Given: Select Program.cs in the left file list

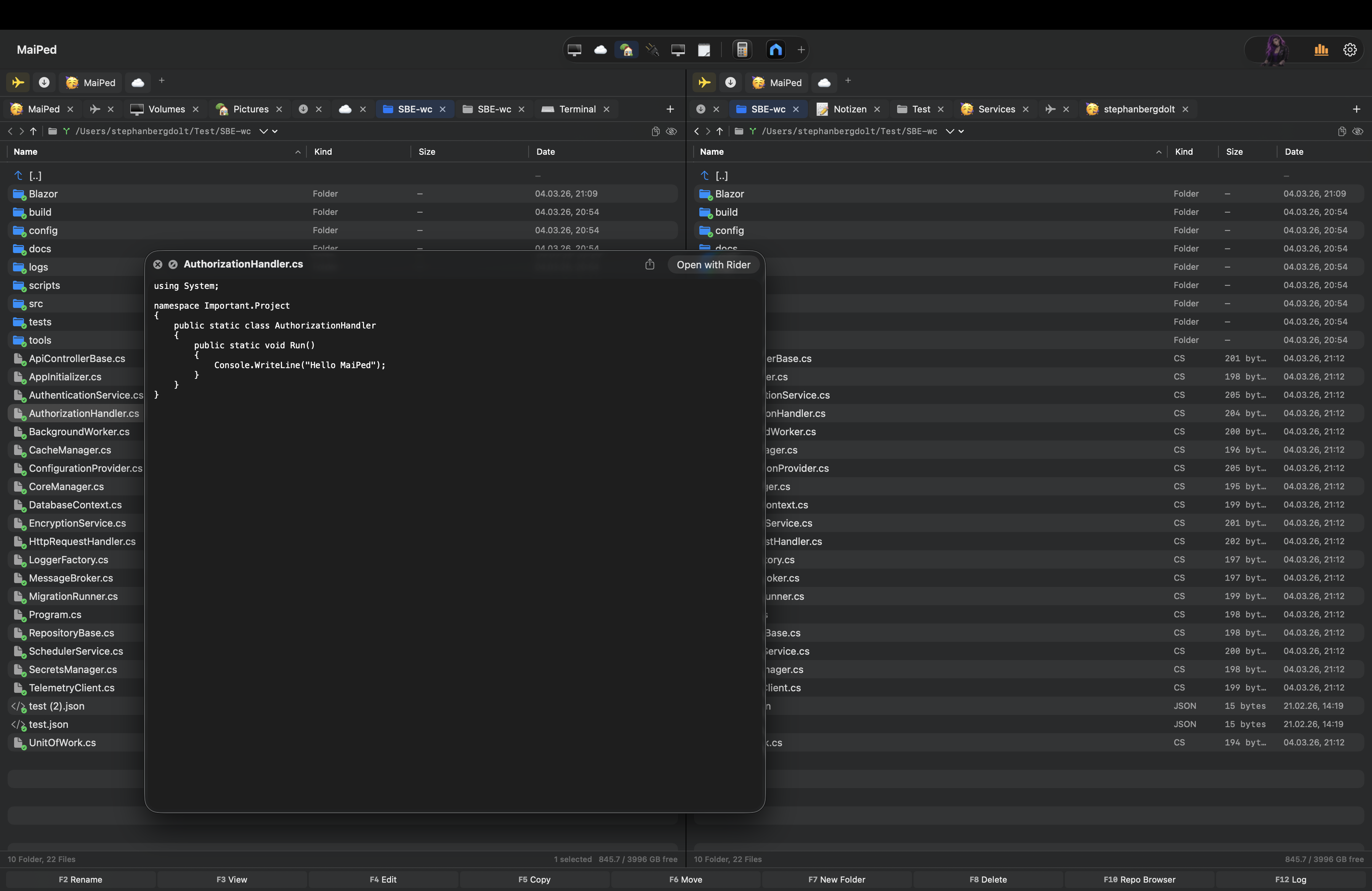Looking at the screenshot, I should click(55, 615).
